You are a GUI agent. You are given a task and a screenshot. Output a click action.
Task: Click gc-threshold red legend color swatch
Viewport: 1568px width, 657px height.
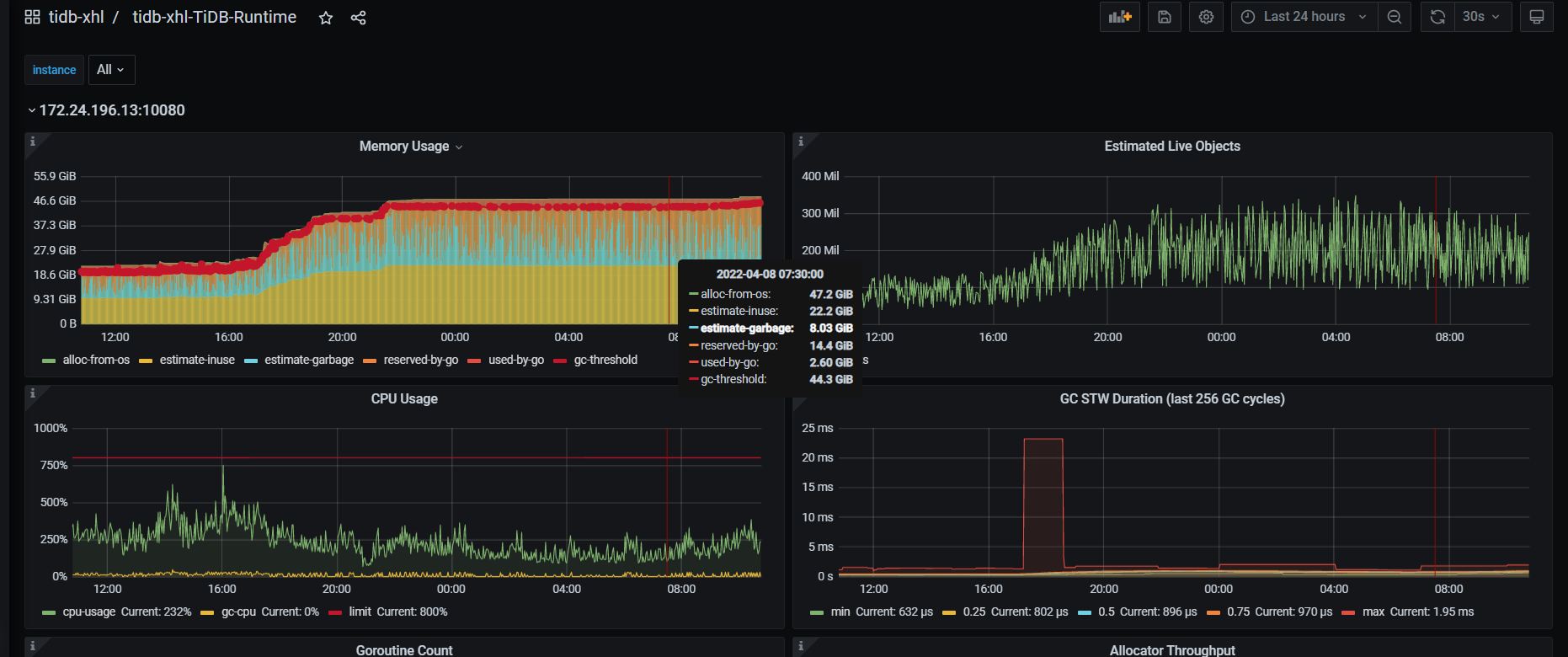560,361
